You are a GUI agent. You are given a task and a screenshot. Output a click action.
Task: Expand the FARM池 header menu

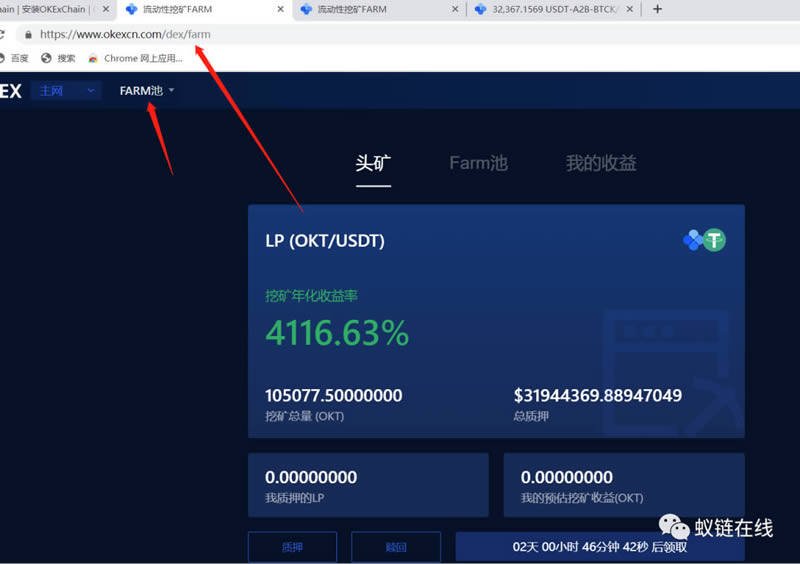[x=147, y=91]
